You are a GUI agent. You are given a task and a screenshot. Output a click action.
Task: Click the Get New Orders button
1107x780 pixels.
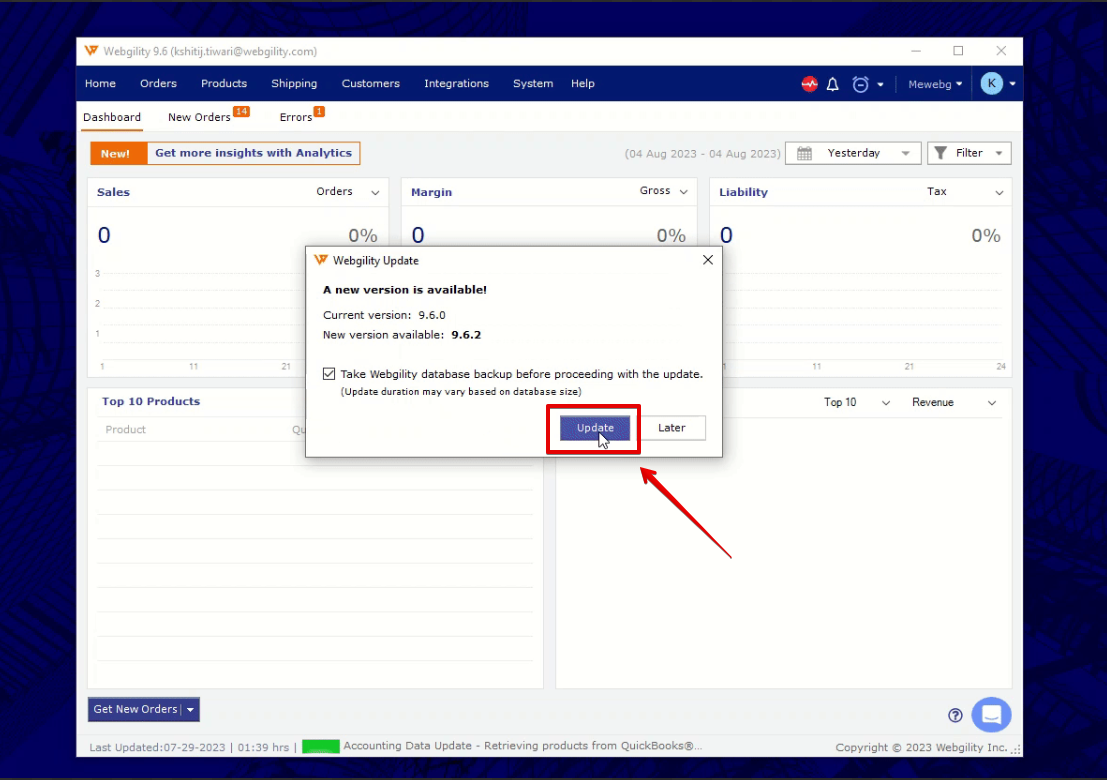[136, 709]
